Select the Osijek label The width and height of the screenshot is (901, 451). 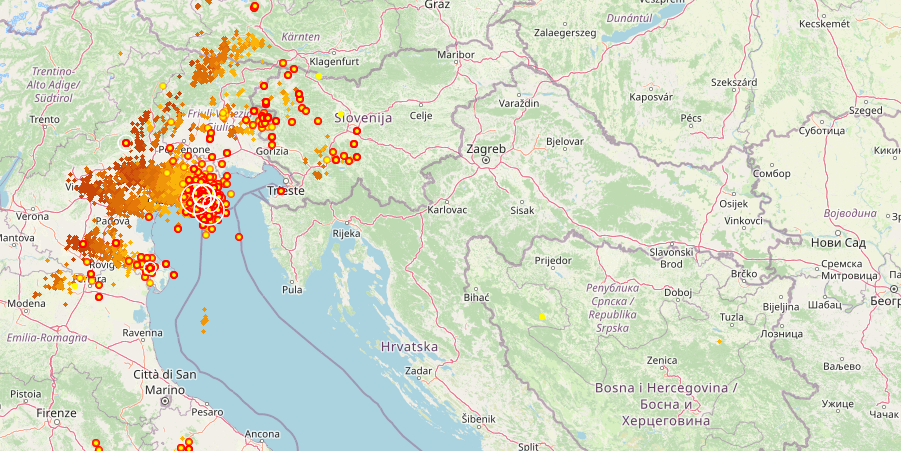[x=734, y=203]
